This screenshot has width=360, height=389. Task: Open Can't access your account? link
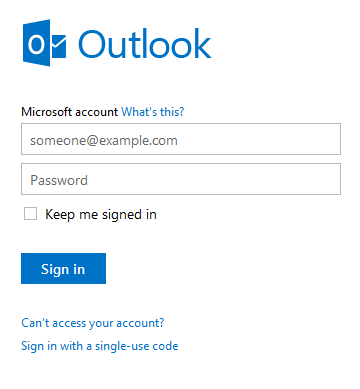tap(93, 323)
